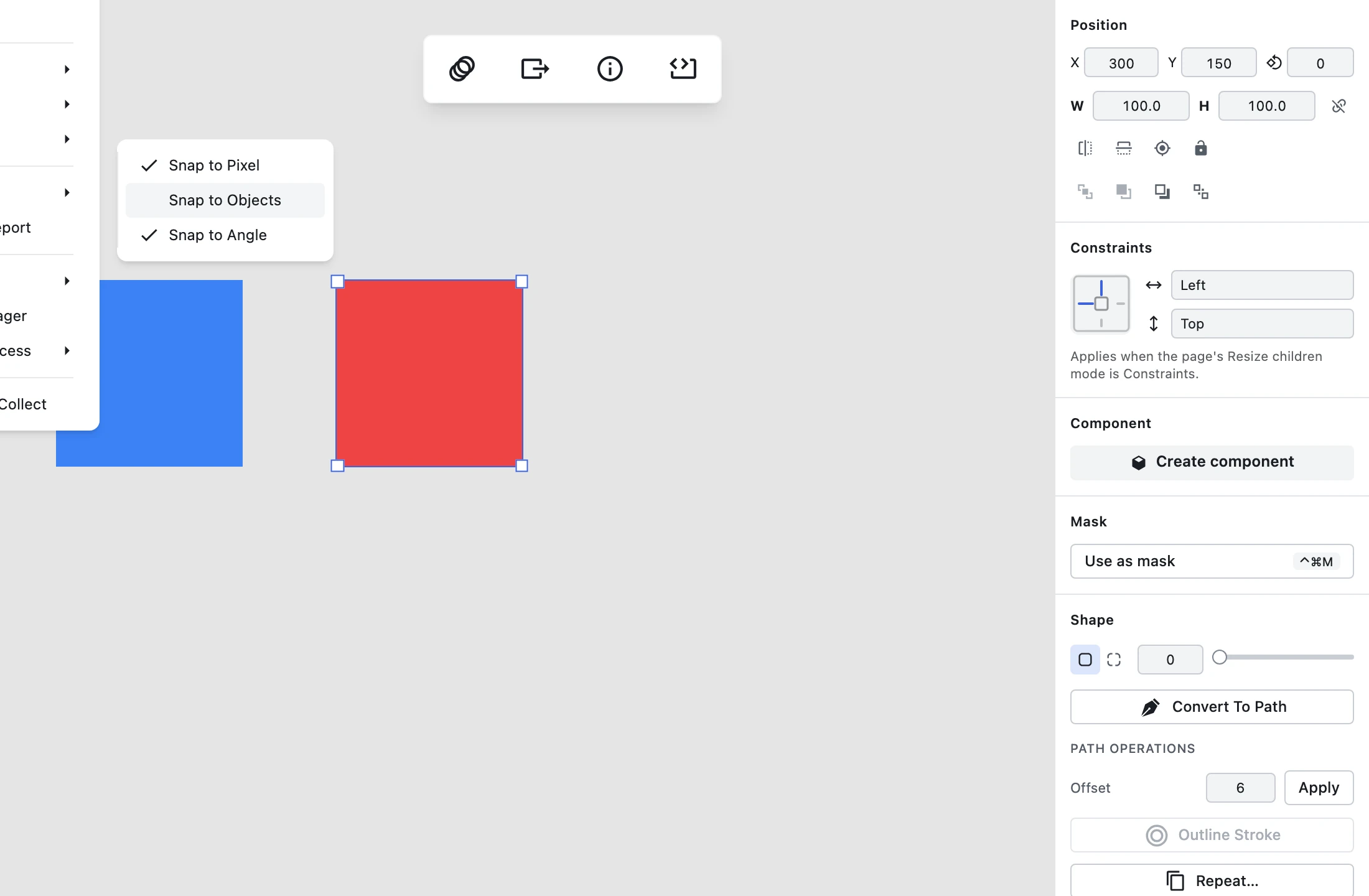Viewport: 1369px width, 896px height.
Task: Select the independent corners radius mode
Action: tap(1114, 660)
